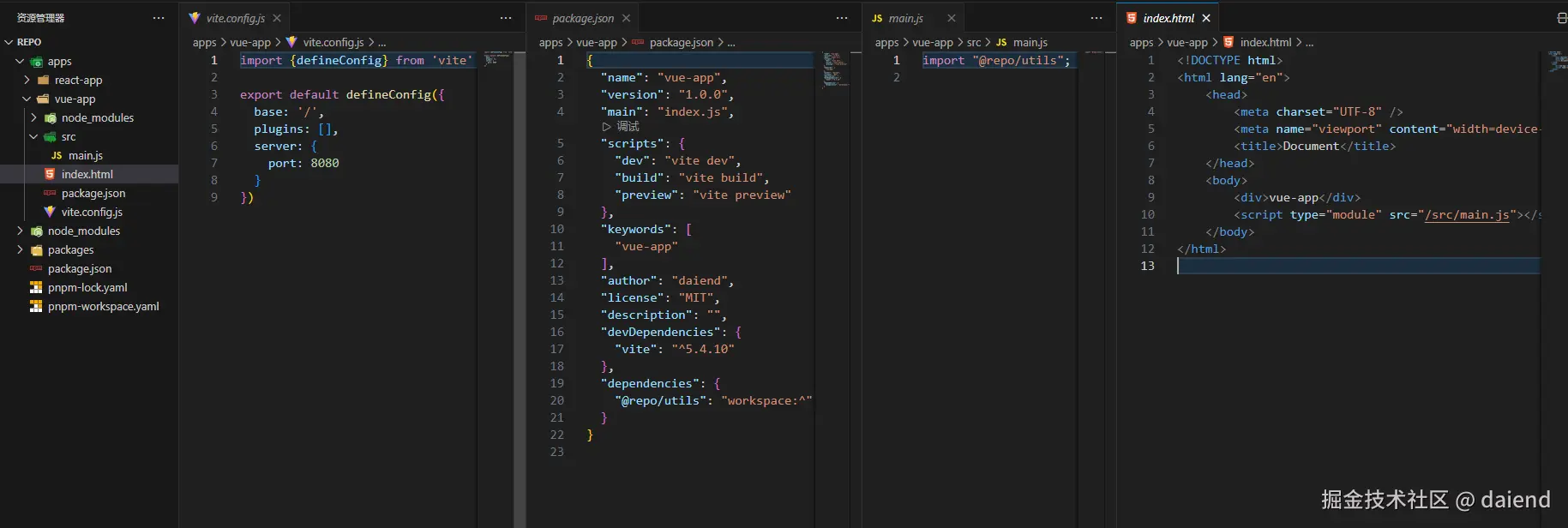Click the pnpm-workspace.yaml file icon
Screen dimensions: 1568x528
click(x=36, y=306)
